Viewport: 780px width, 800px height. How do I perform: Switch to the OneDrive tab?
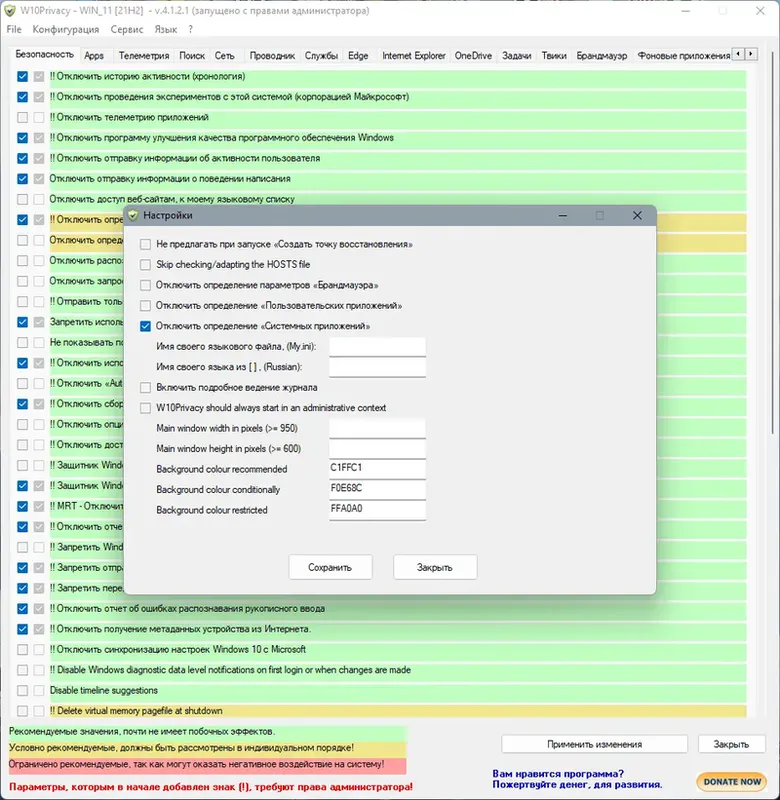pyautogui.click(x=473, y=56)
